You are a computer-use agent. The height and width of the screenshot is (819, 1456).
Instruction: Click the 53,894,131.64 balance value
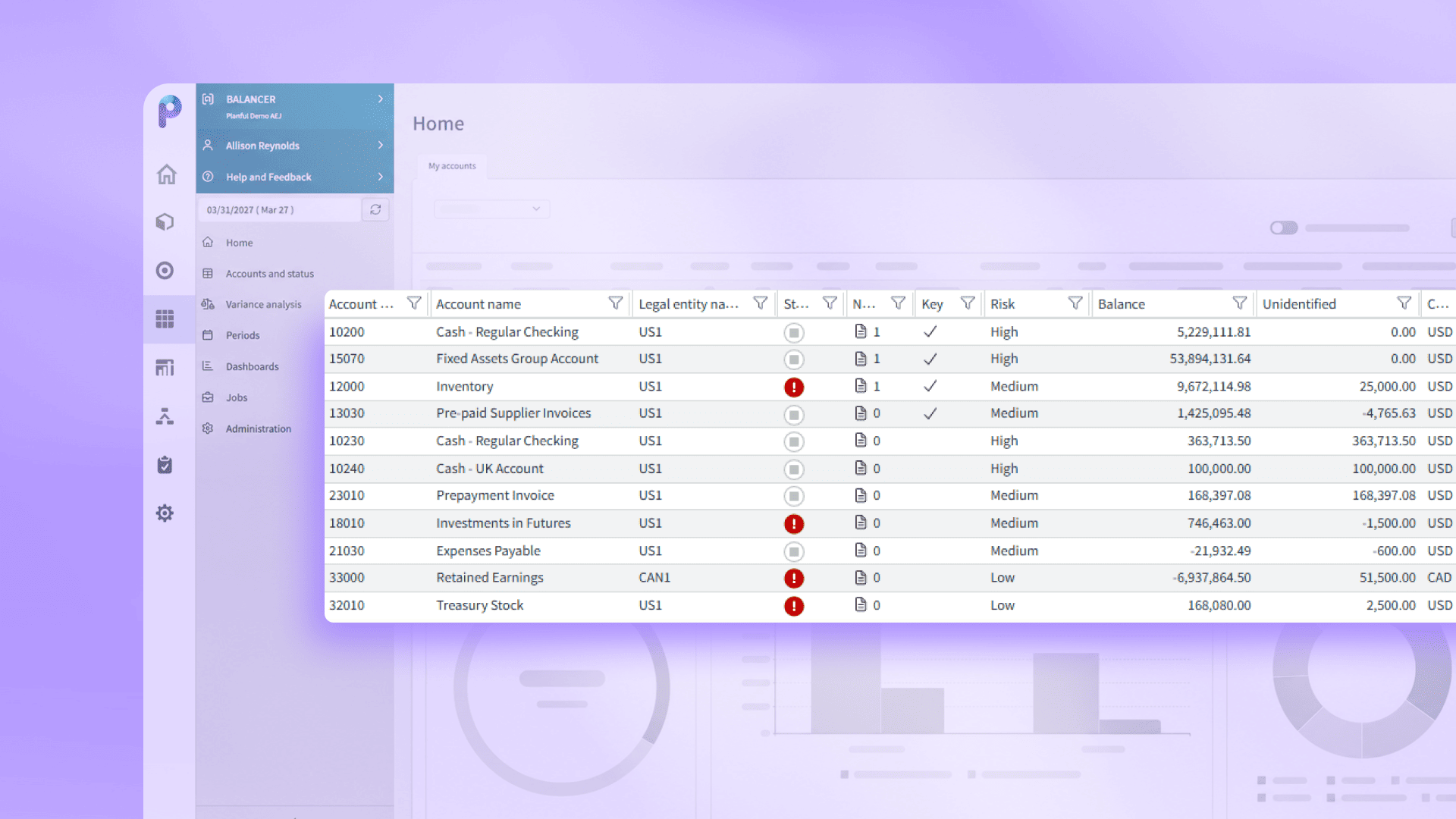pos(1210,359)
